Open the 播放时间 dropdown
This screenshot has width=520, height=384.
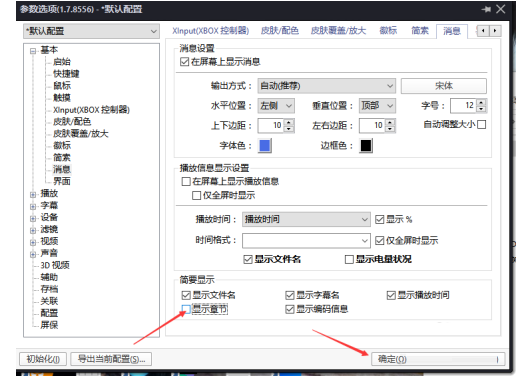coord(306,219)
